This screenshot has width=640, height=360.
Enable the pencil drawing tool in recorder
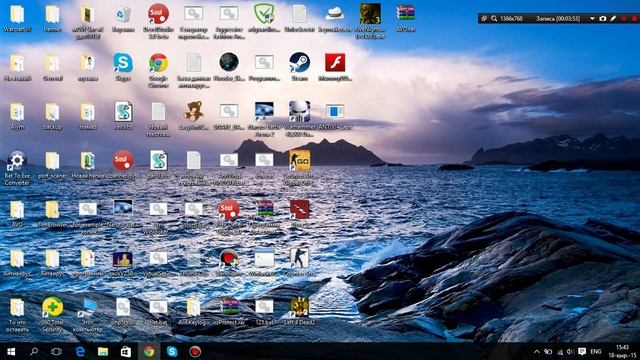tap(613, 19)
